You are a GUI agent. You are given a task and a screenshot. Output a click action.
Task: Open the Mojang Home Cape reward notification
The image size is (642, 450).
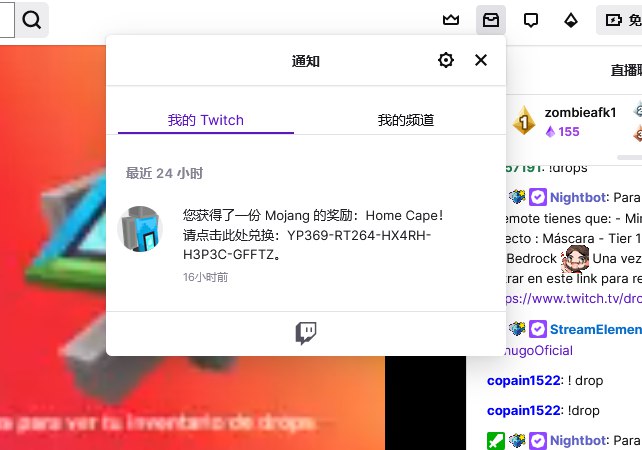click(306, 244)
